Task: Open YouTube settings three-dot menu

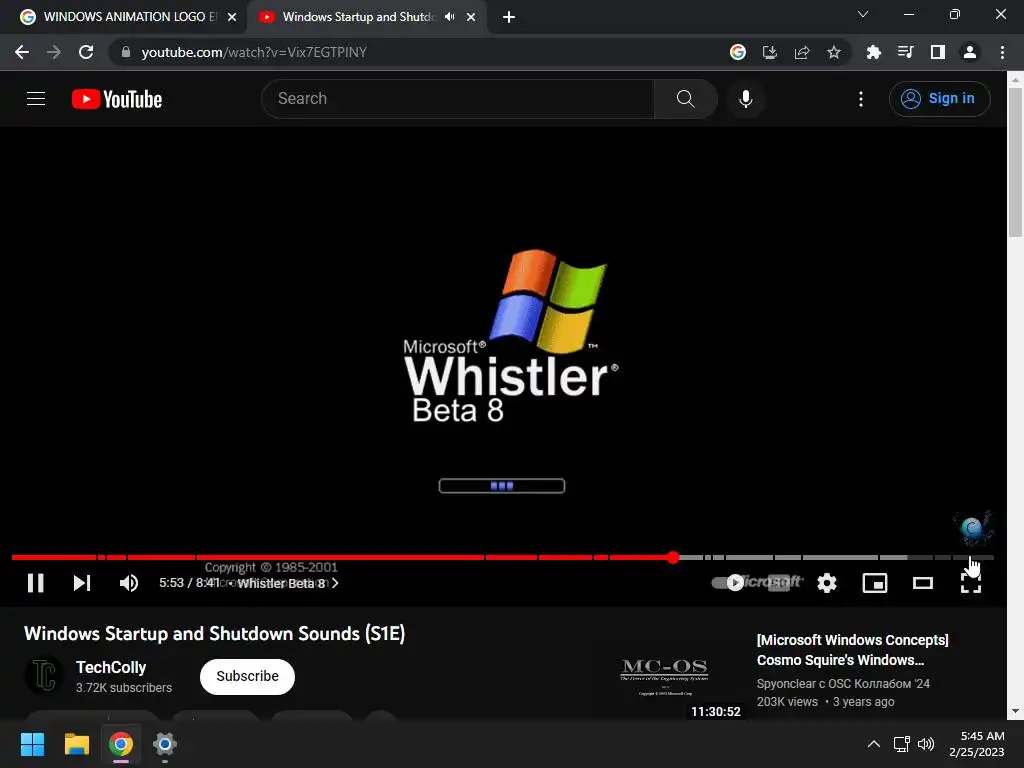Action: click(861, 99)
